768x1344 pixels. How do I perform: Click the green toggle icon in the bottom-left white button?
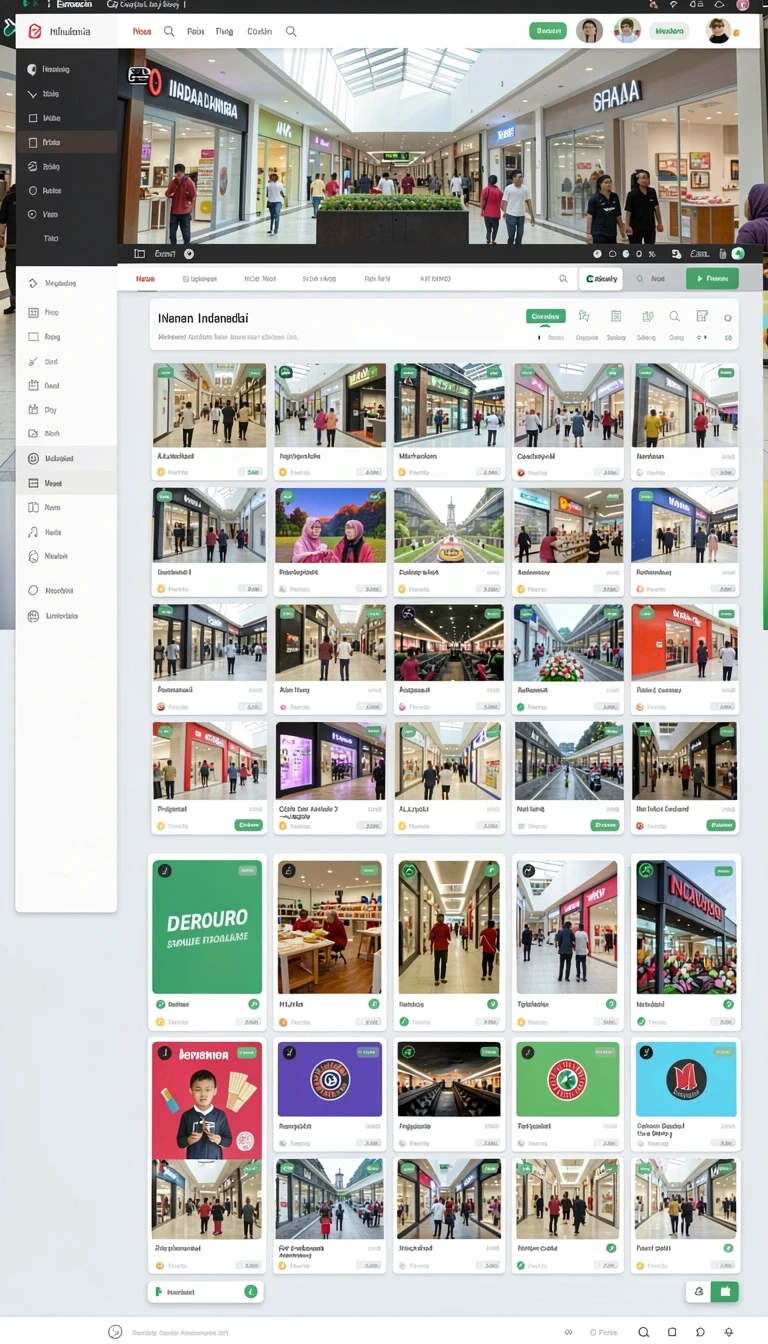click(251, 1292)
